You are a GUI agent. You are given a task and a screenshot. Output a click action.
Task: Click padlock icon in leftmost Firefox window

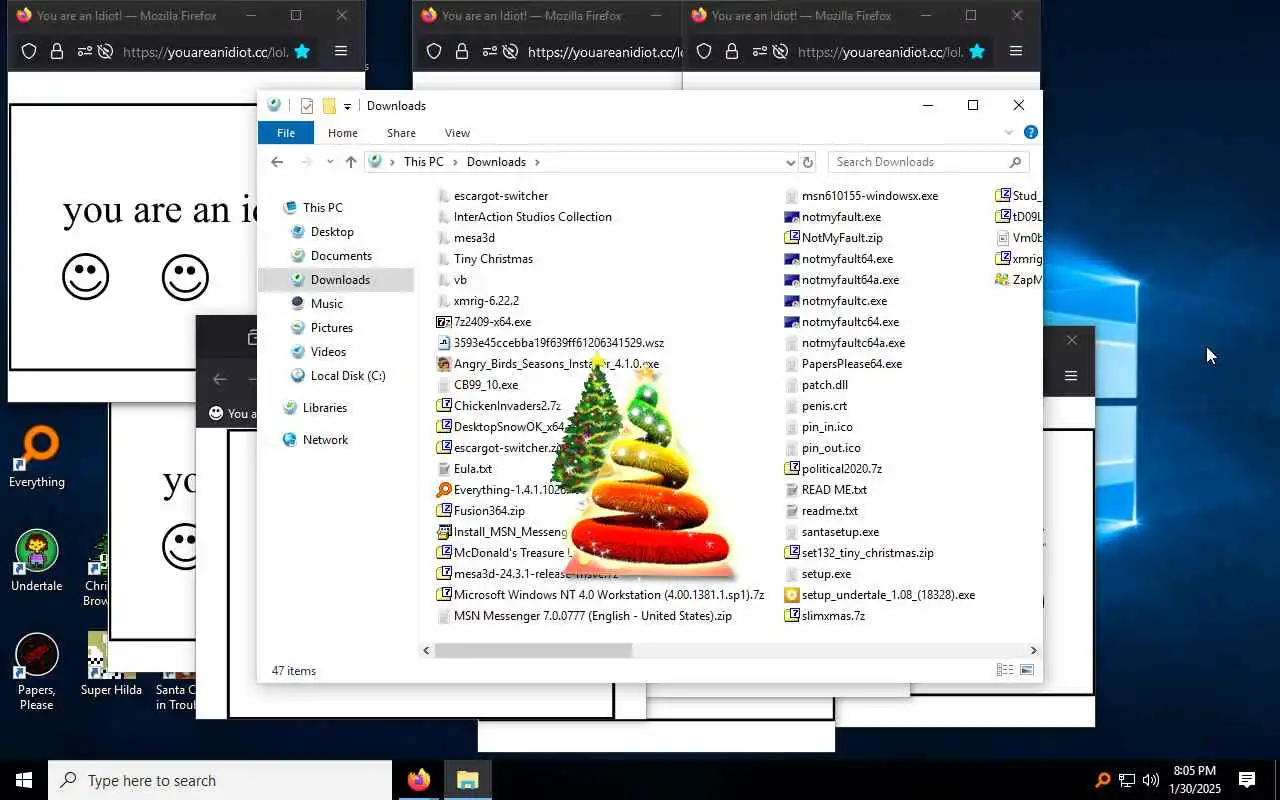[x=57, y=52]
